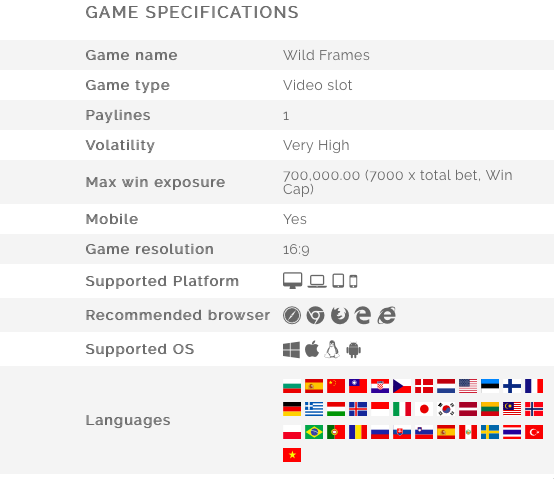This screenshot has width=554, height=479.
Task: Select the Turkish flag language
Action: [x=534, y=432]
